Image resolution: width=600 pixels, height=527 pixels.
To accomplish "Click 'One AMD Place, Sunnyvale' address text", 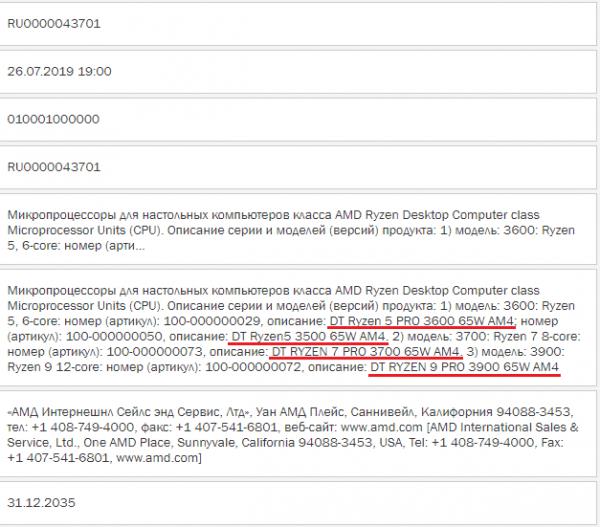I will pyautogui.click(x=160, y=443).
